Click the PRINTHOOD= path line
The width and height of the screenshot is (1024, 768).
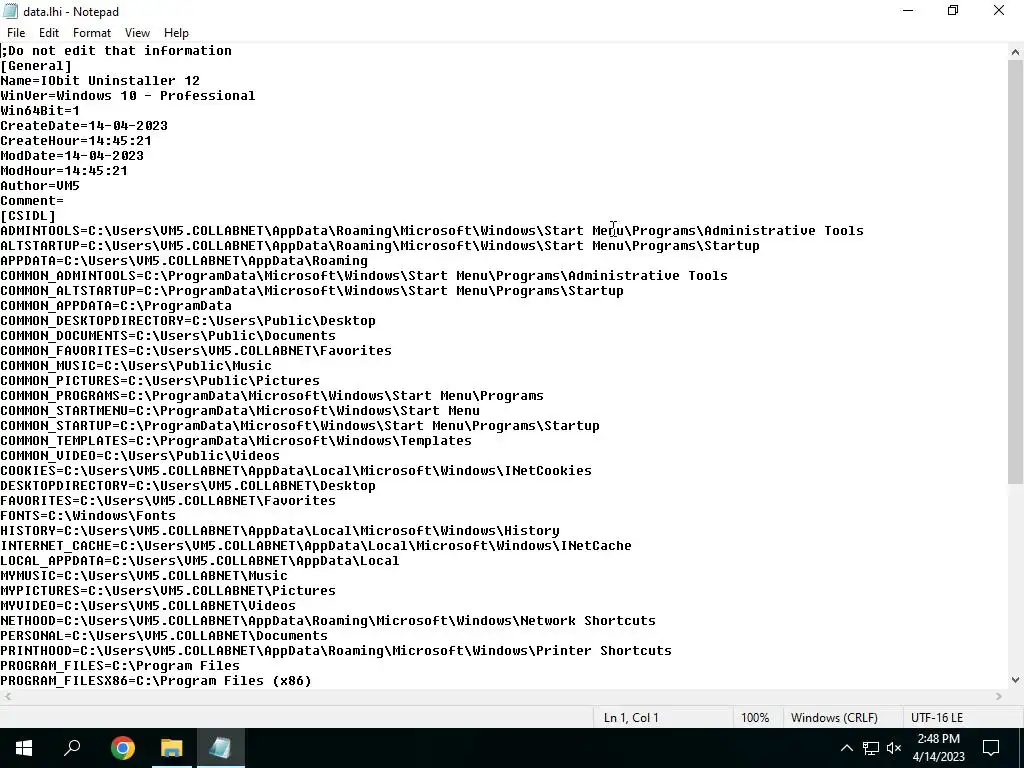[x=336, y=651]
